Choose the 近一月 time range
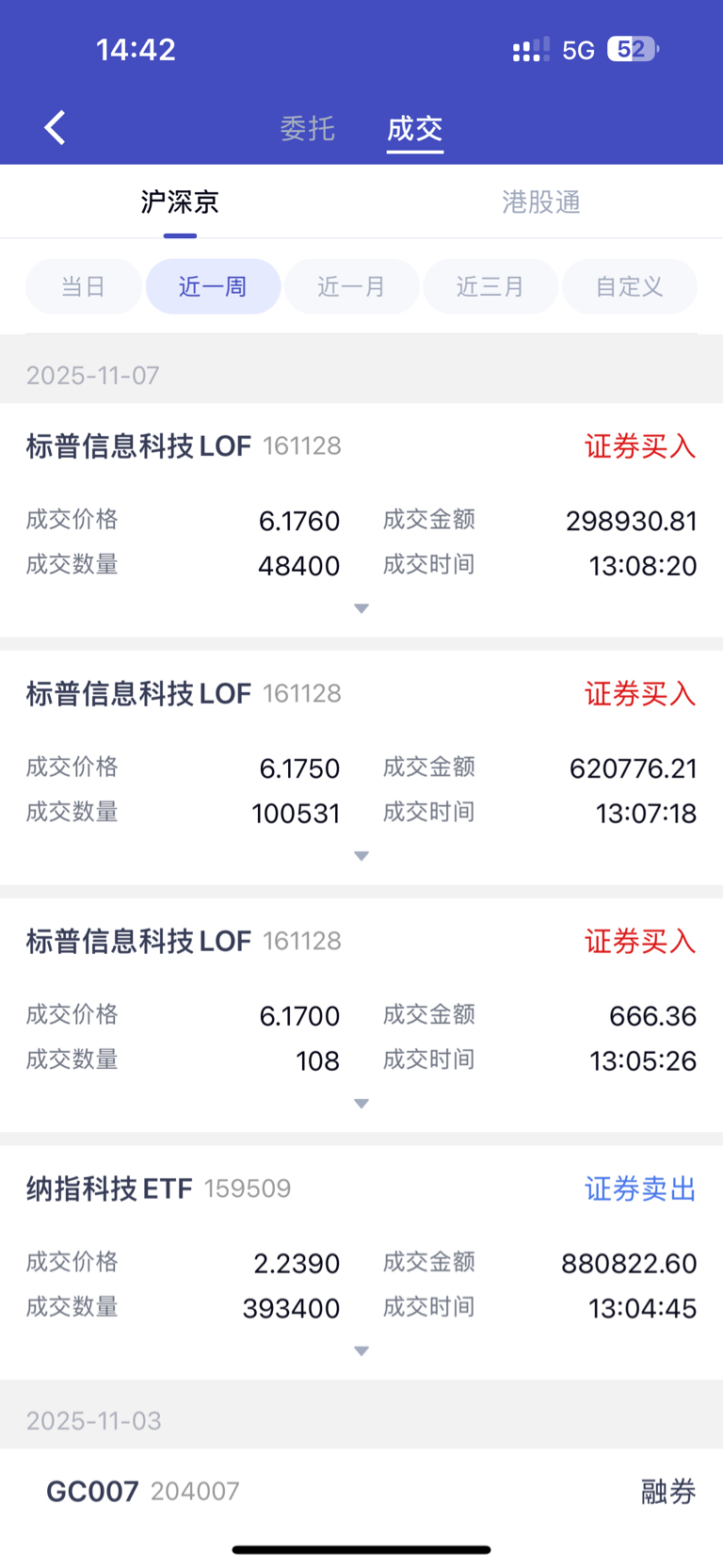 (351, 286)
